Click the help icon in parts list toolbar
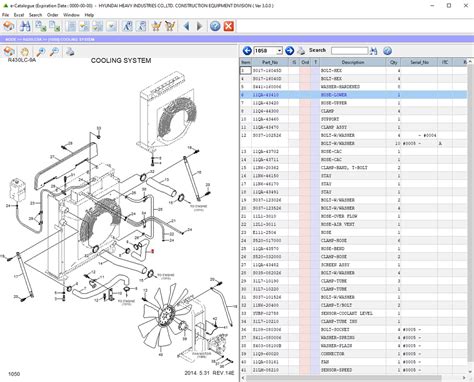Image resolution: width=474 pixels, height=382 pixels. (x=387, y=51)
